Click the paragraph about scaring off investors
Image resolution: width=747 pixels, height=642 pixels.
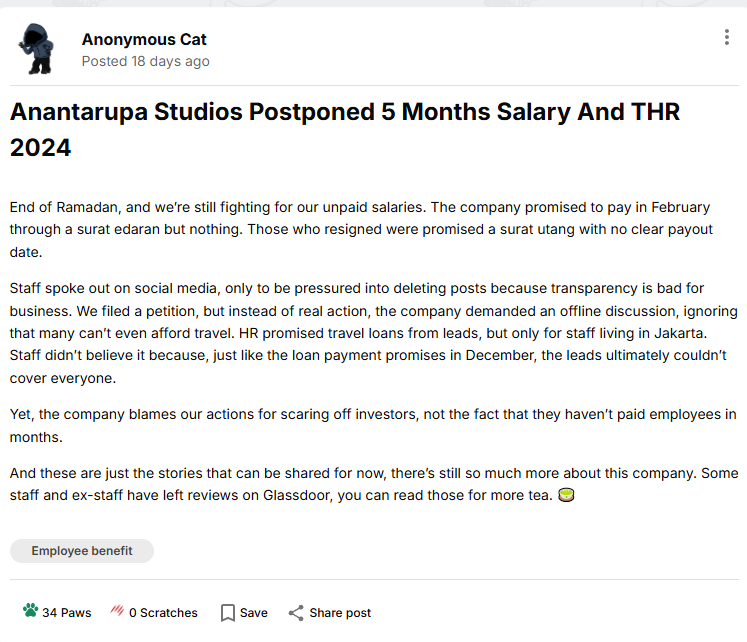(x=374, y=425)
